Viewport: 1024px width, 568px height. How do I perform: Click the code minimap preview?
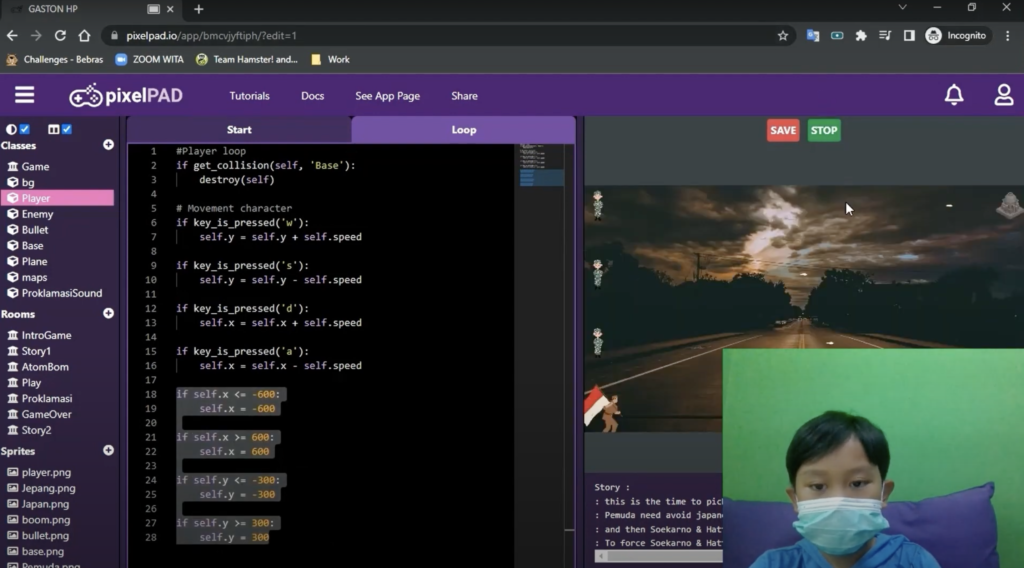pos(540,166)
